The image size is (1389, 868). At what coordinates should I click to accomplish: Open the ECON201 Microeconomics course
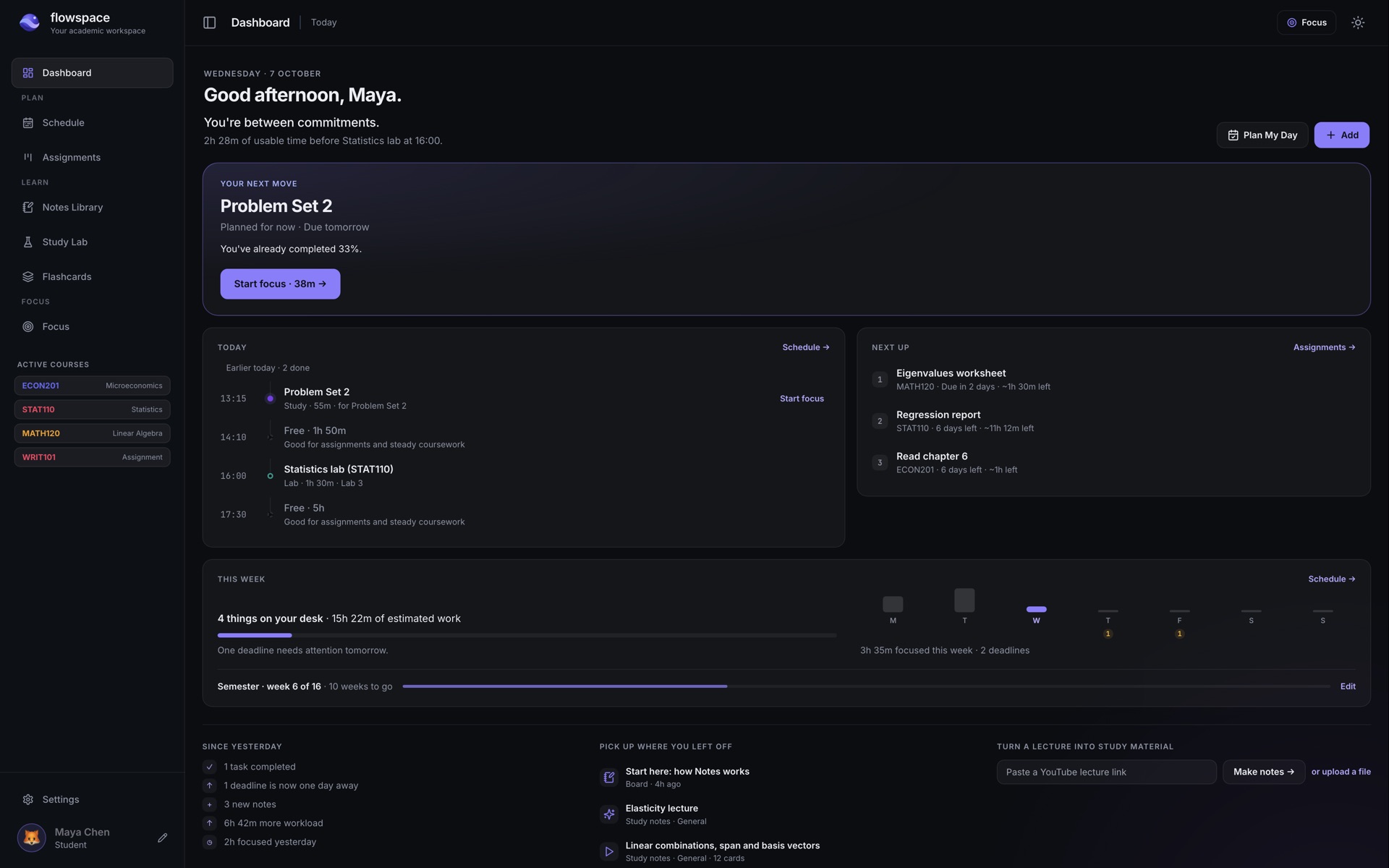92,386
